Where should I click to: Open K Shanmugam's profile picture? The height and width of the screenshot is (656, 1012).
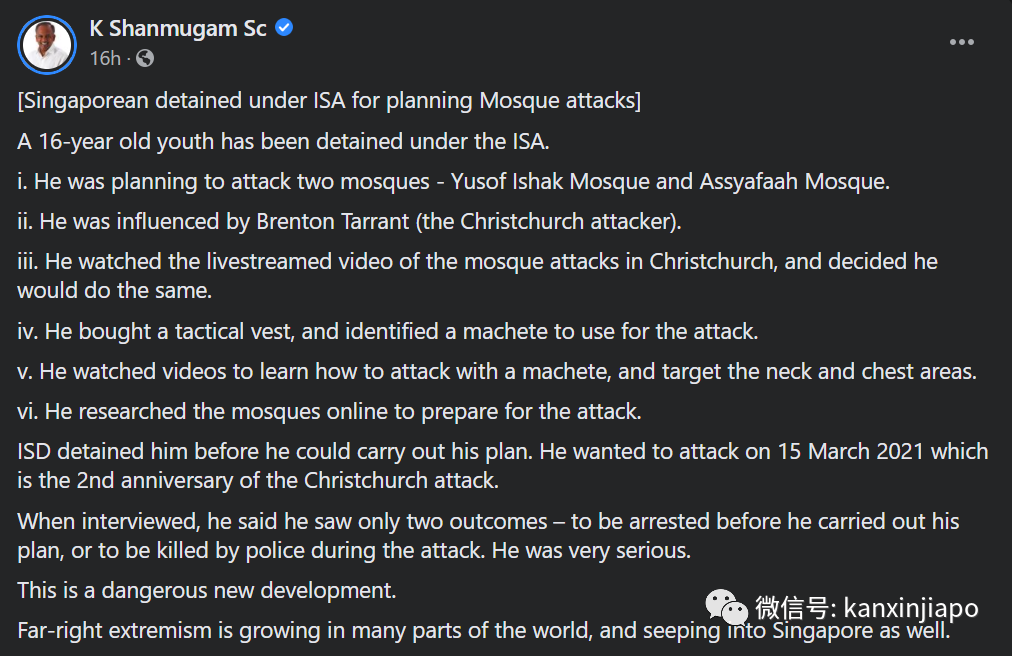click(x=47, y=44)
